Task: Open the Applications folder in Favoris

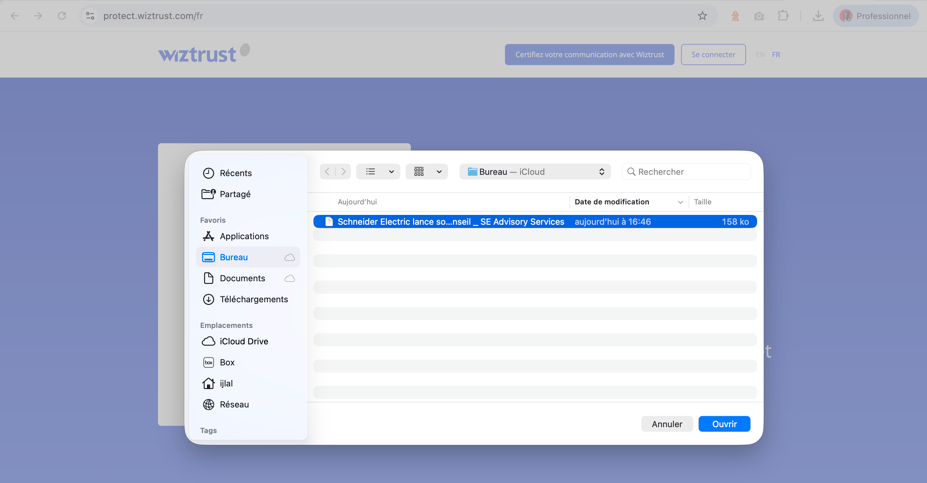Action: 236,236
